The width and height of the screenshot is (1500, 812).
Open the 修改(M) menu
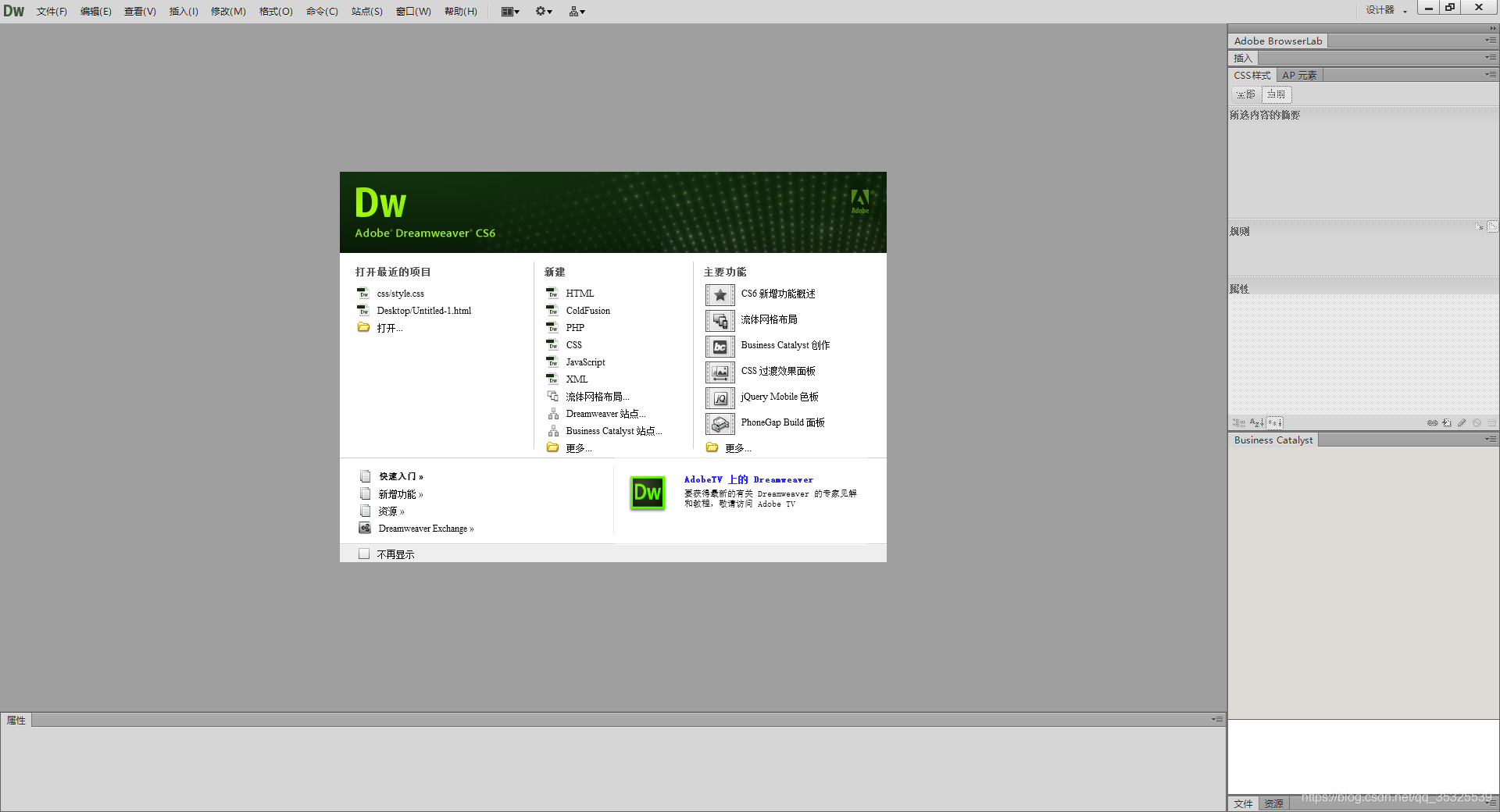[x=228, y=11]
